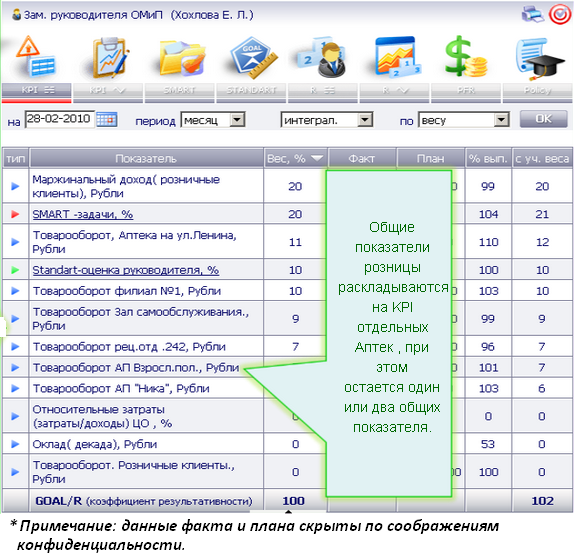The image size is (574, 558).
Task: Open the SMART -задачи, % link
Action: [83, 214]
